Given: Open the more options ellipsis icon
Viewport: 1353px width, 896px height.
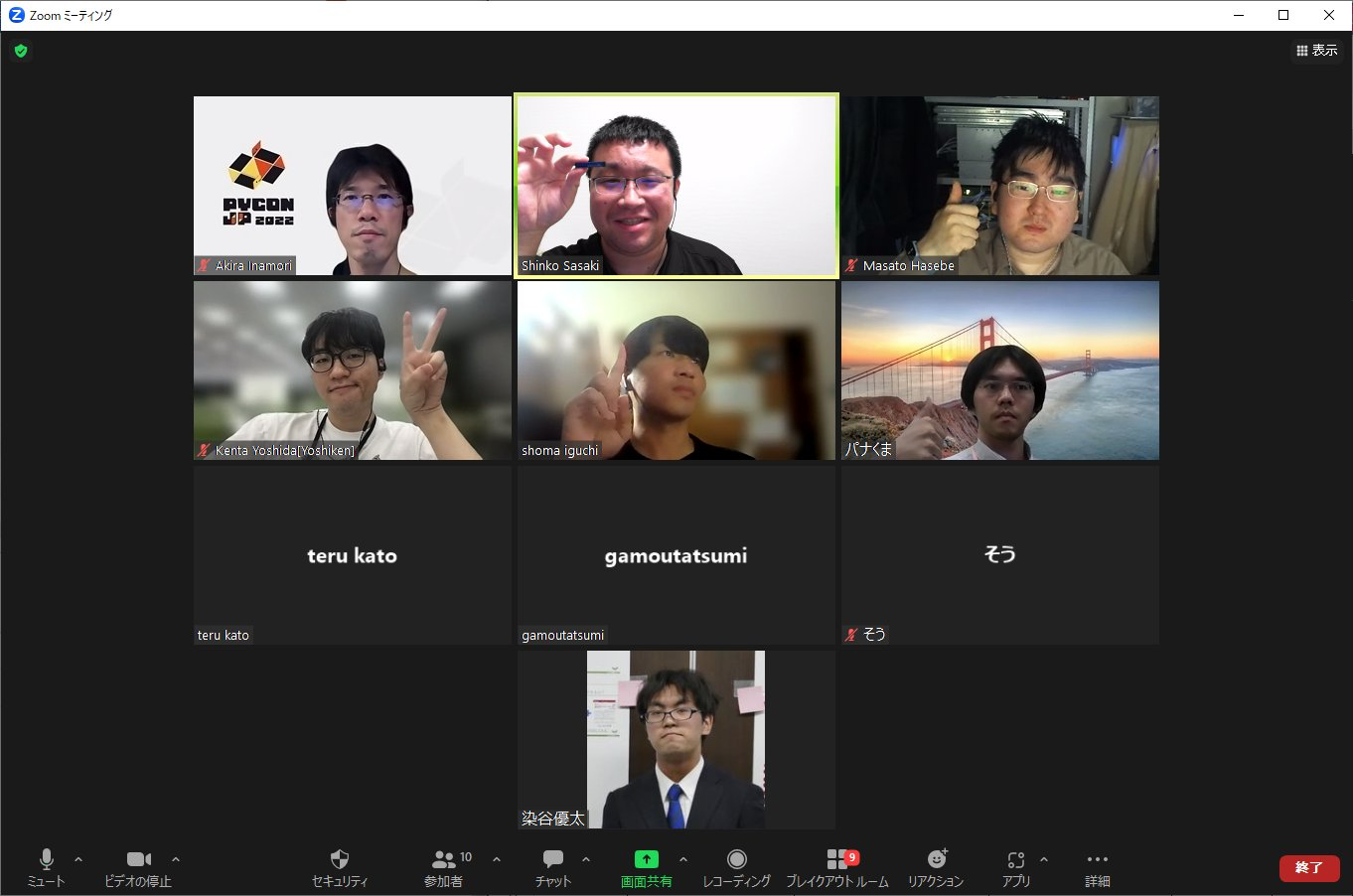Looking at the screenshot, I should pyautogui.click(x=1098, y=859).
